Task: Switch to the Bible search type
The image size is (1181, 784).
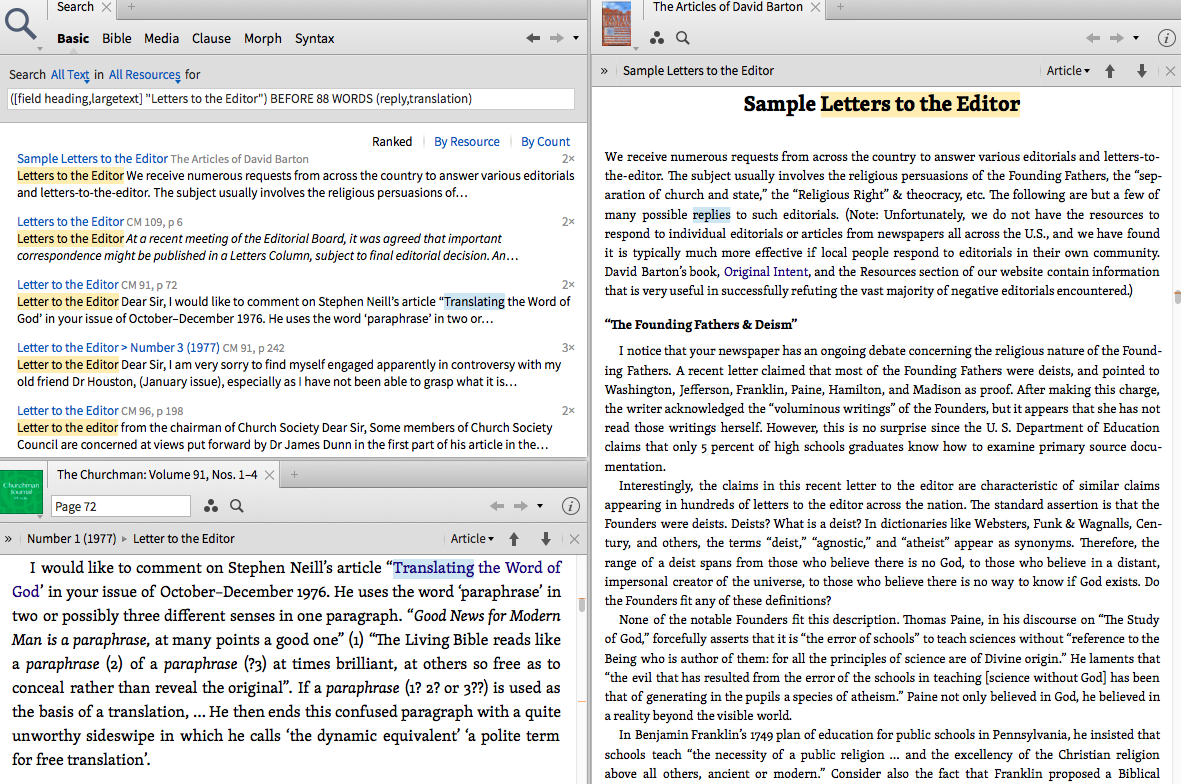Action: [x=117, y=38]
